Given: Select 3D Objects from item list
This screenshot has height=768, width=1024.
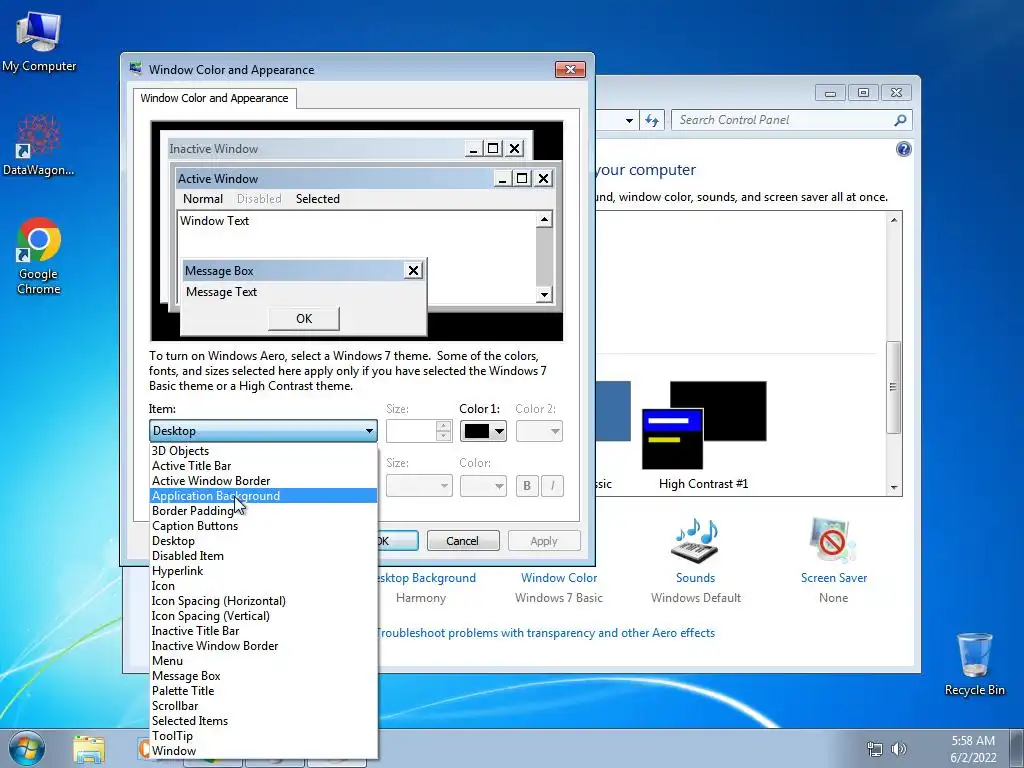Looking at the screenshot, I should coord(263,451).
